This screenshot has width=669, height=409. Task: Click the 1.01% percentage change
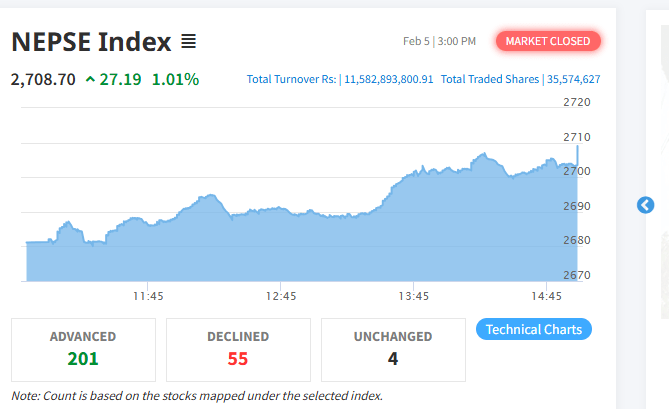[175, 79]
